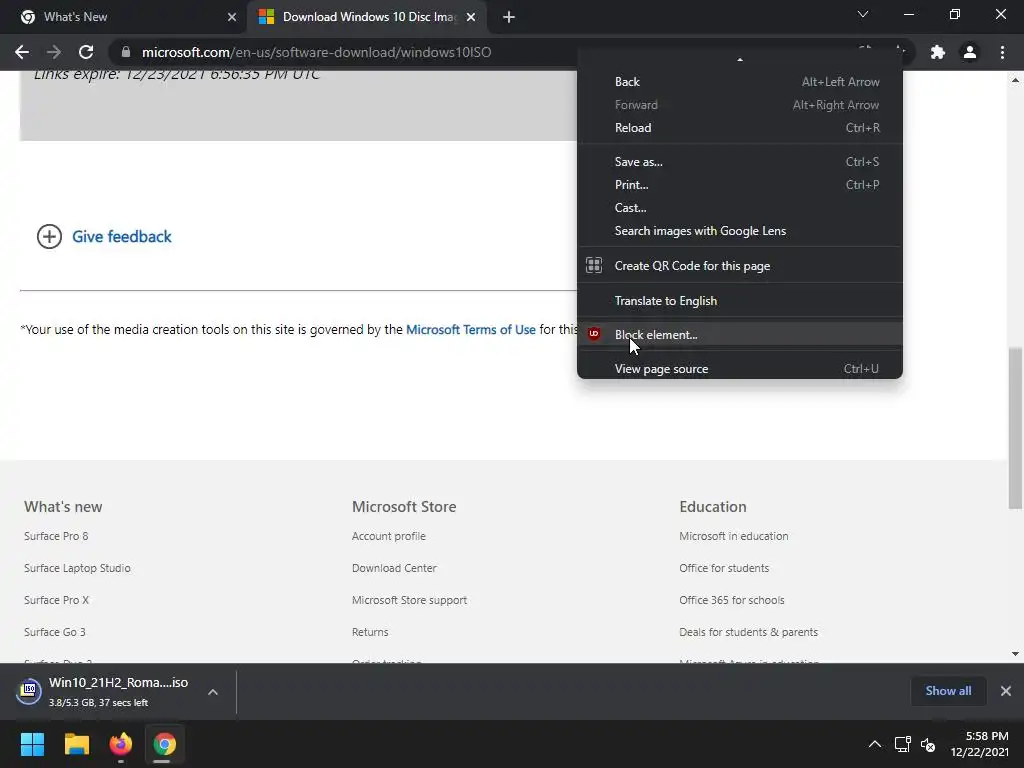Viewport: 1024px width, 768px height.
Task: Launch Firefox from taskbar
Action: (120, 744)
